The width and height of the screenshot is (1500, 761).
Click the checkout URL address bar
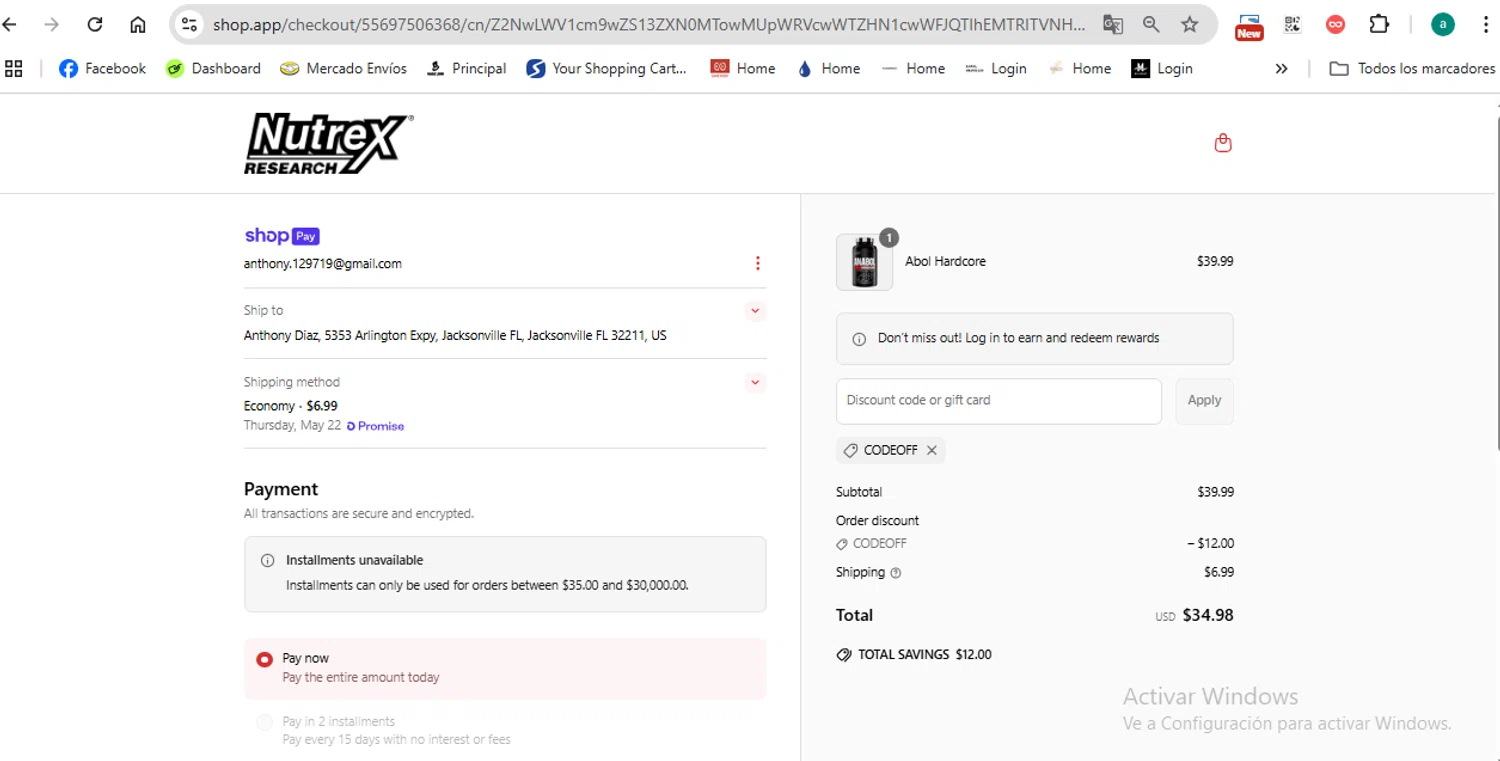649,25
